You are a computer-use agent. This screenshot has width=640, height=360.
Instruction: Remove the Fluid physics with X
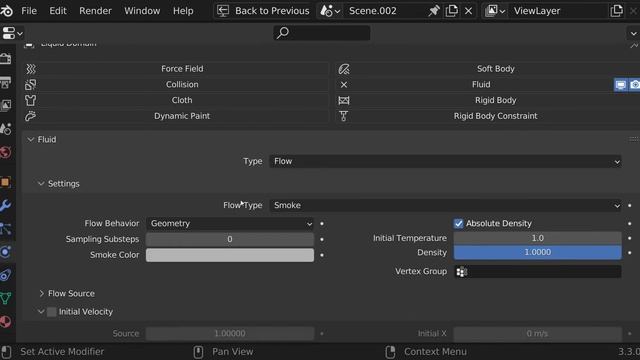(344, 84)
